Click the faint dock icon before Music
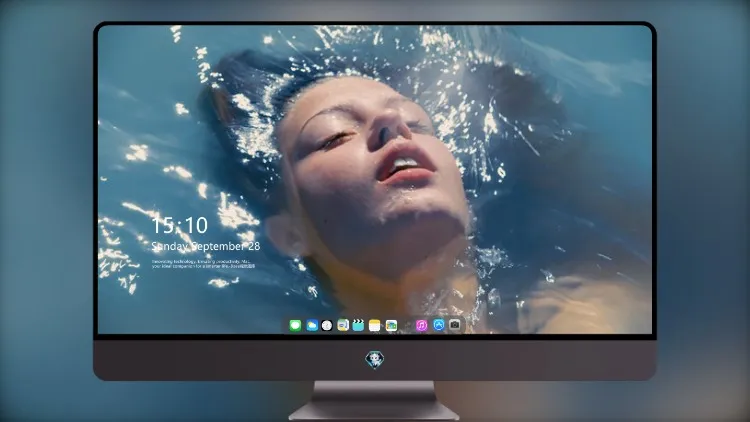Image resolution: width=750 pixels, height=422 pixels. coord(407,326)
